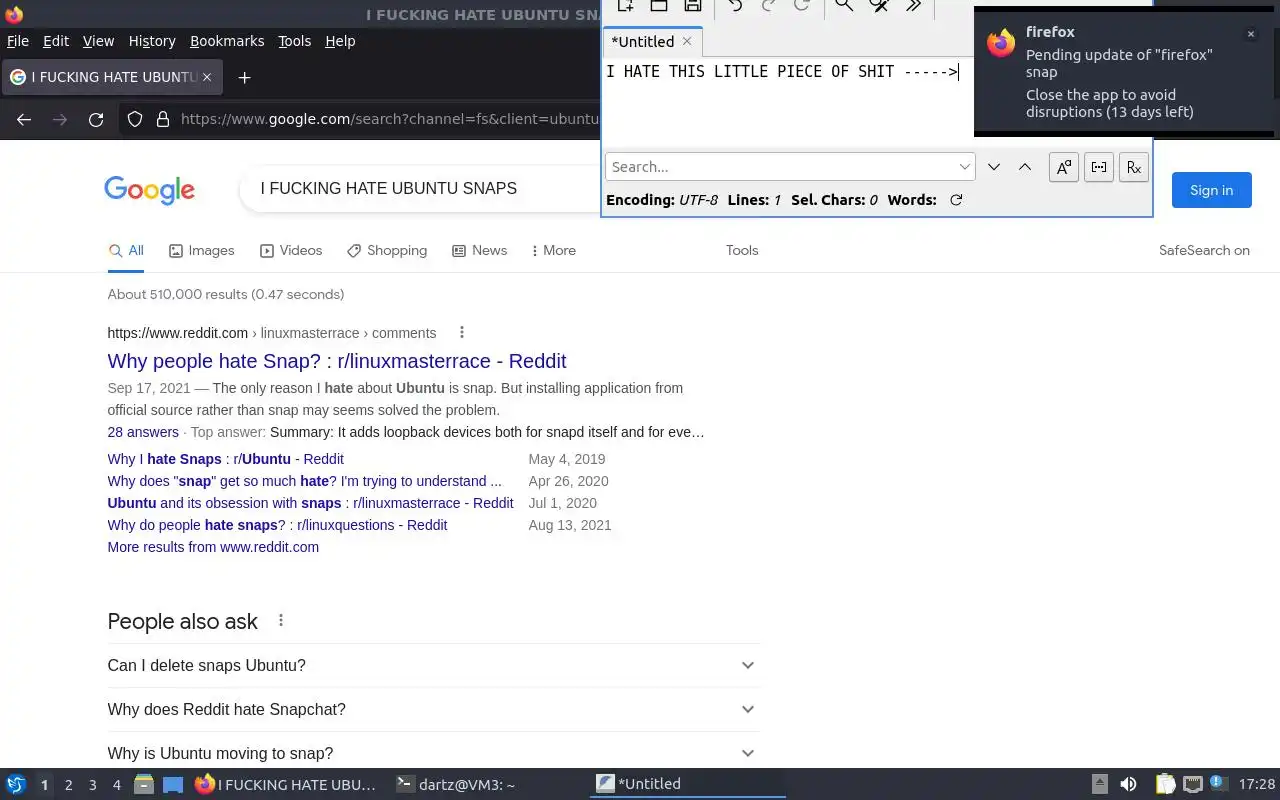Switch to Images results tab
1280x800 pixels.
(201, 251)
